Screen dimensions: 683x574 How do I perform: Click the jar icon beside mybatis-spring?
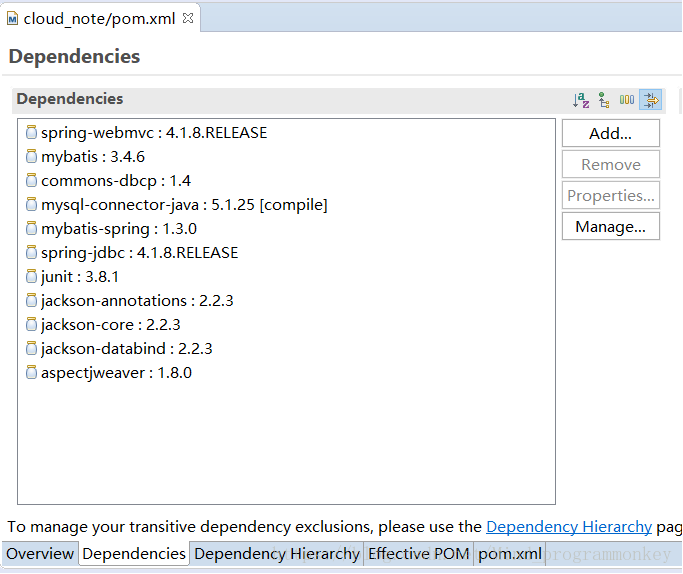click(31, 228)
